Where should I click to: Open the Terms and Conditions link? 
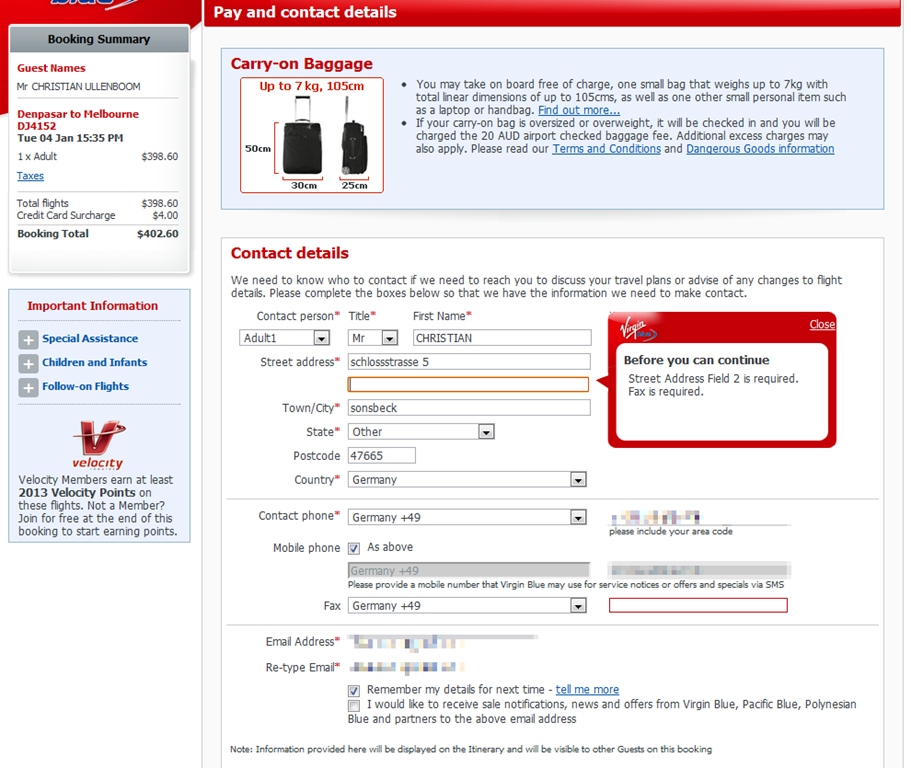click(606, 149)
